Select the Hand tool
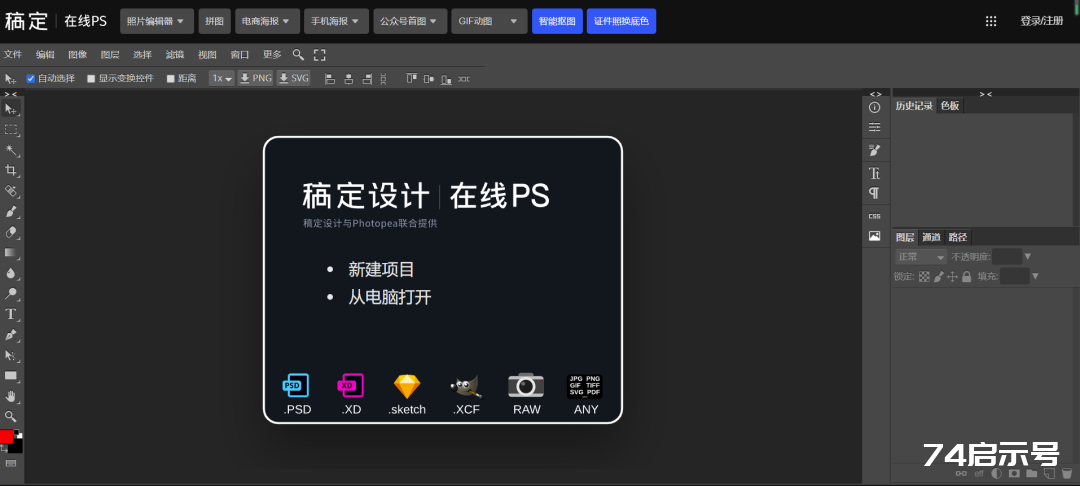This screenshot has height=486, width=1080. (11, 396)
